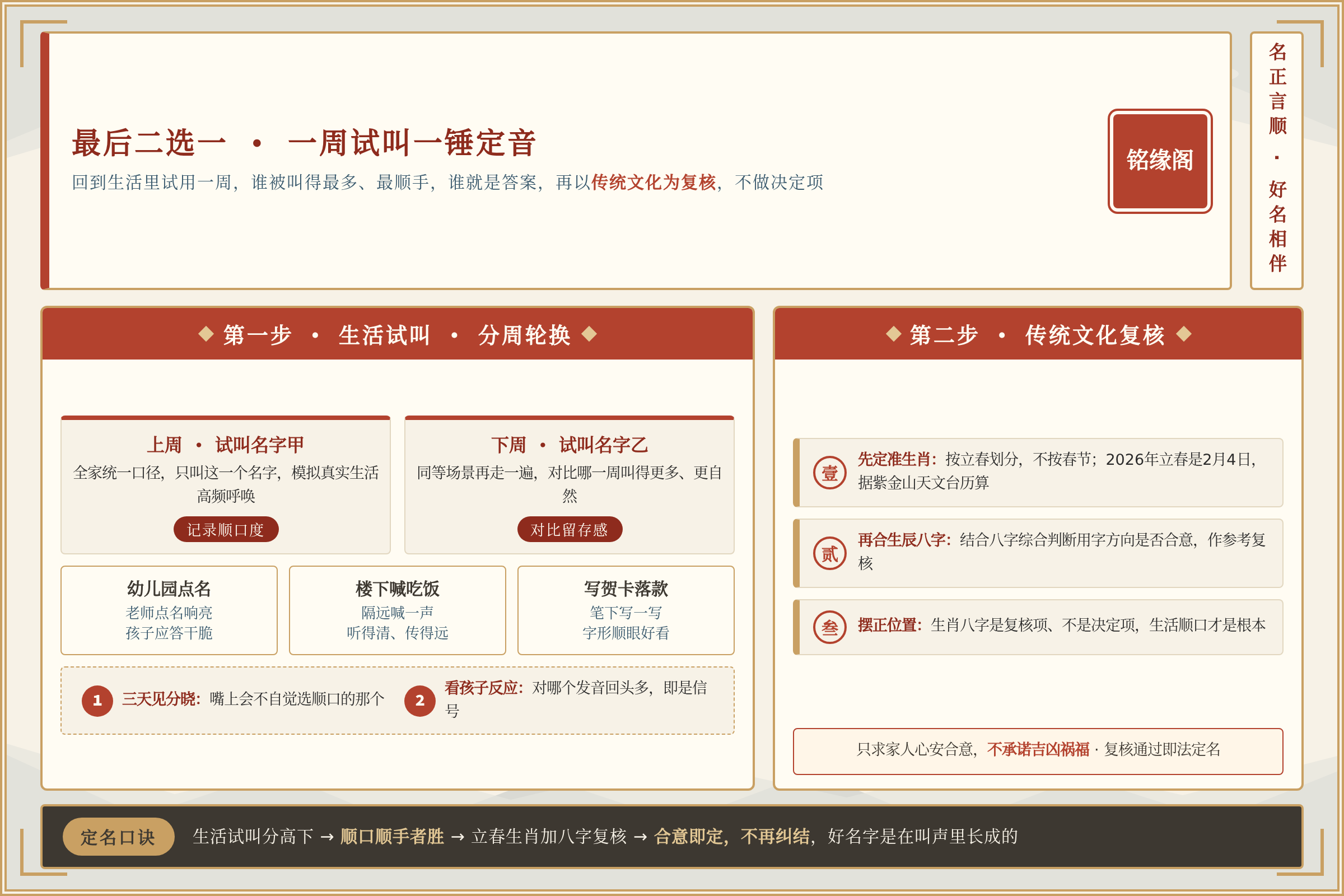
Task: Click the 三天见分晓 tip text
Action: point(253,699)
